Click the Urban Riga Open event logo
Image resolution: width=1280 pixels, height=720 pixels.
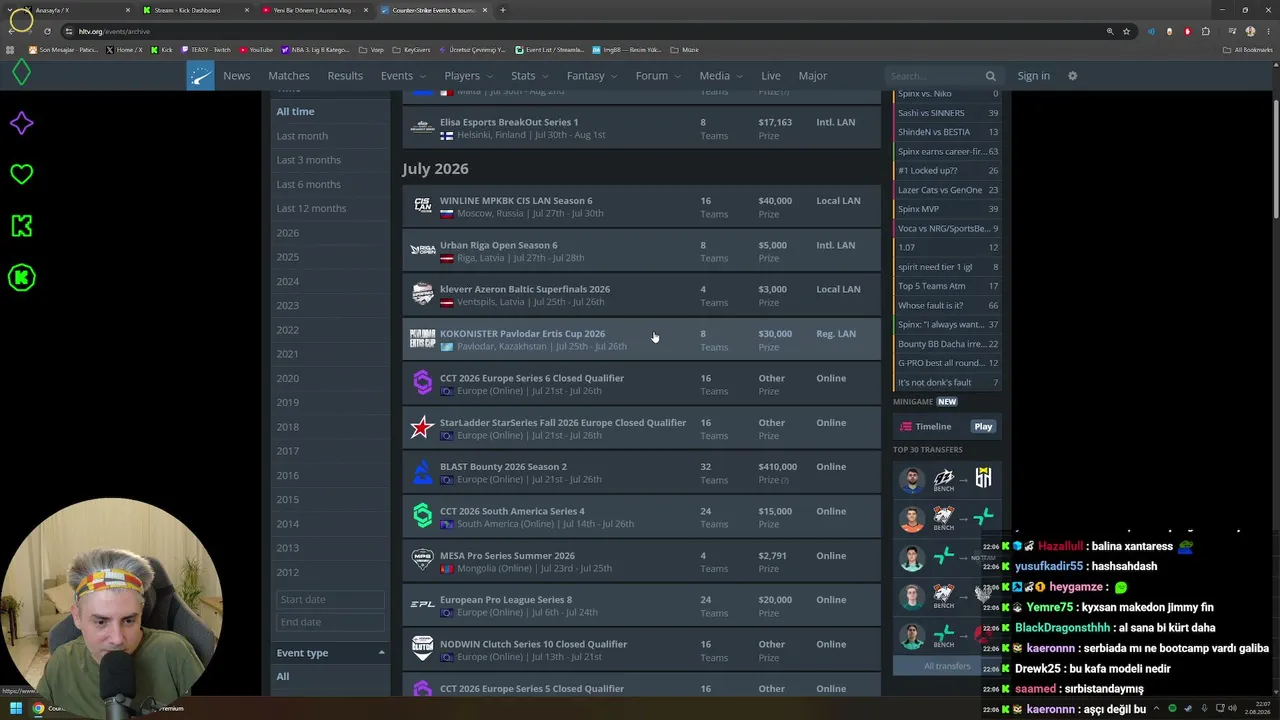[x=422, y=250]
